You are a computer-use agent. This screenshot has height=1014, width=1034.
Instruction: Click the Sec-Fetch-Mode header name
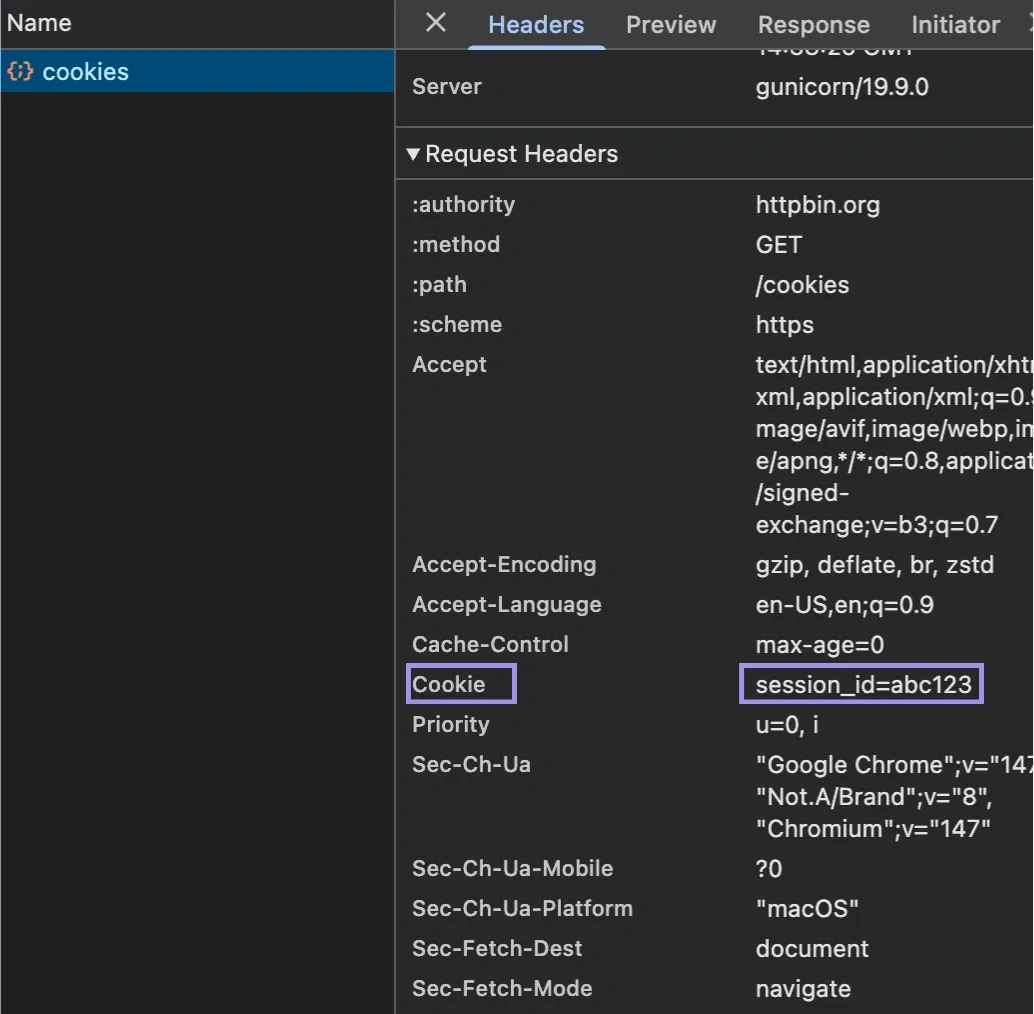(502, 988)
